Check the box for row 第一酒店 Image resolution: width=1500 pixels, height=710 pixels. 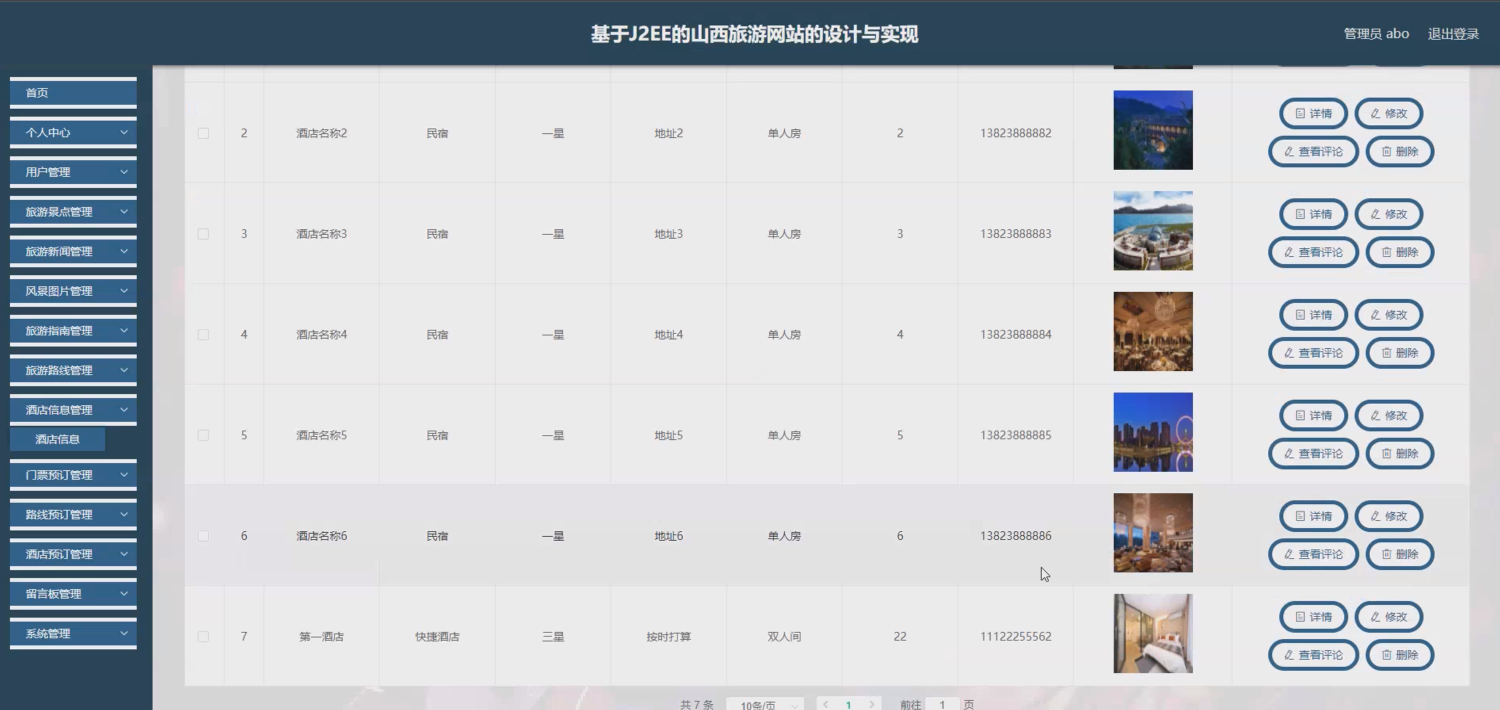coord(204,637)
